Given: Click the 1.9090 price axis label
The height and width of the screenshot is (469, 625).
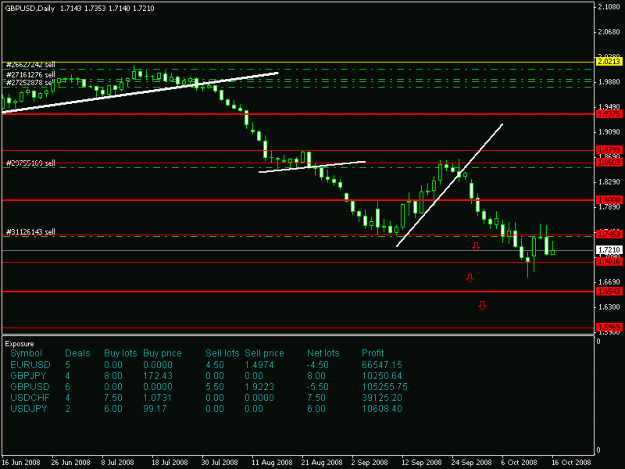Looking at the screenshot, I should click(609, 132).
